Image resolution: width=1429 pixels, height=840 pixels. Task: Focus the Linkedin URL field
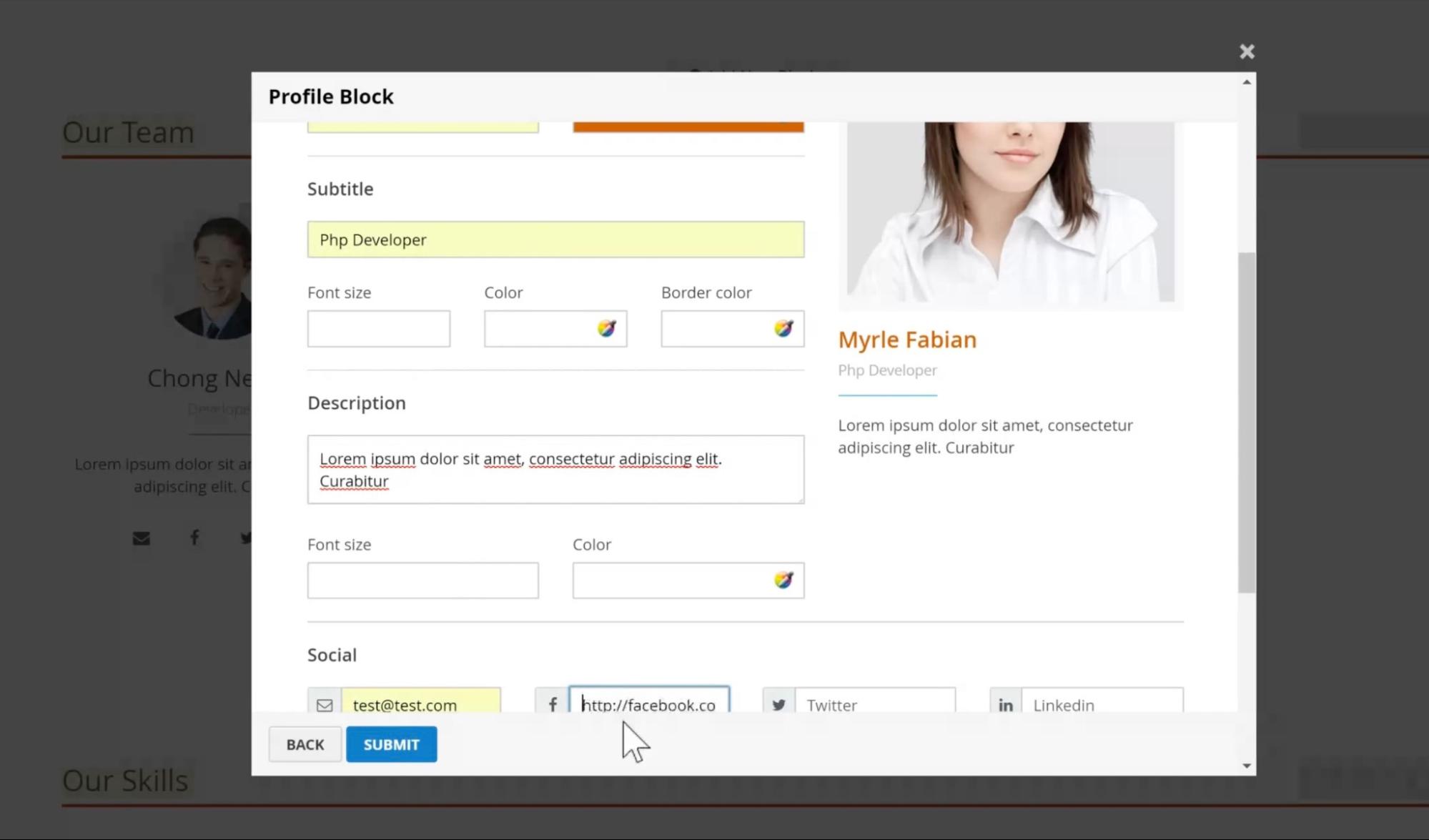coord(1102,703)
